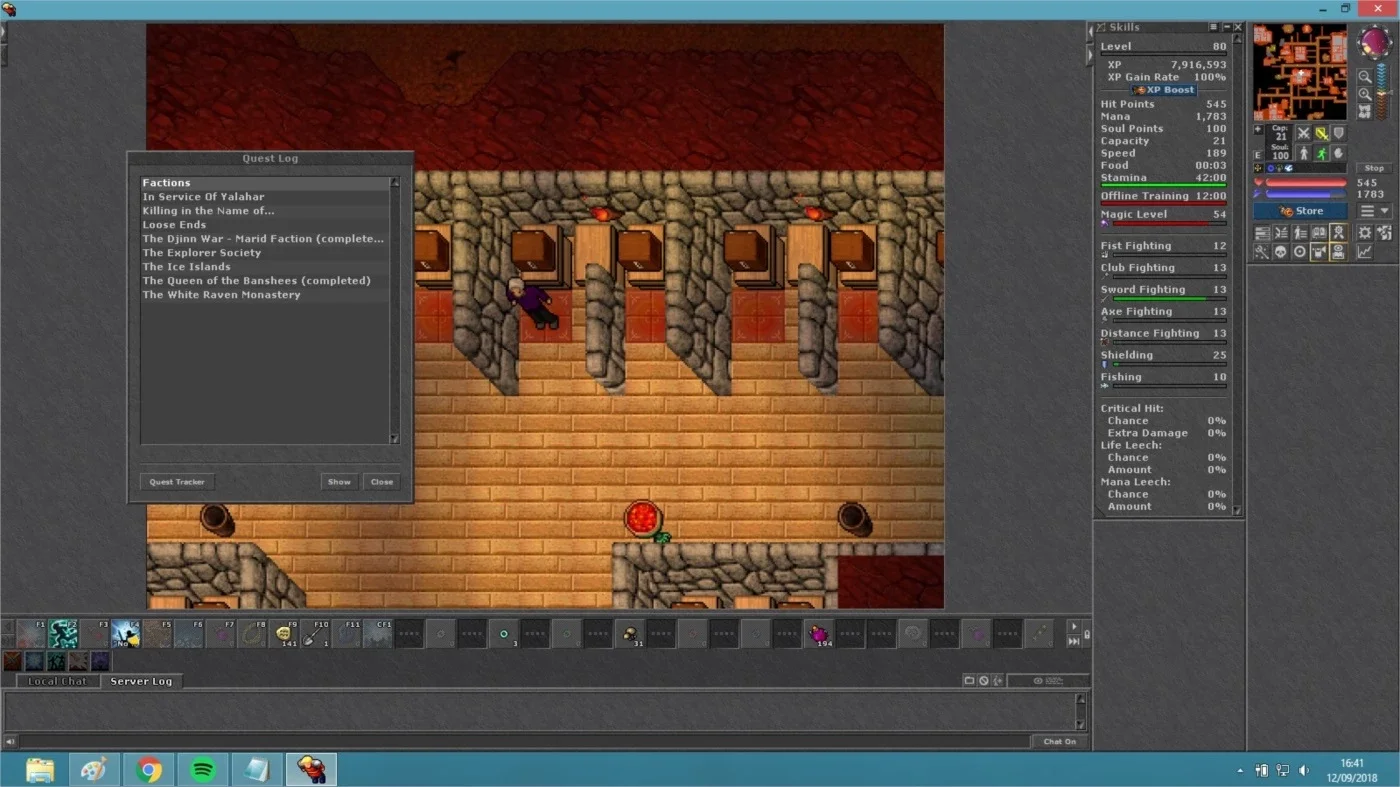
Task: Open the Skills panel menu icon
Action: (1213, 27)
